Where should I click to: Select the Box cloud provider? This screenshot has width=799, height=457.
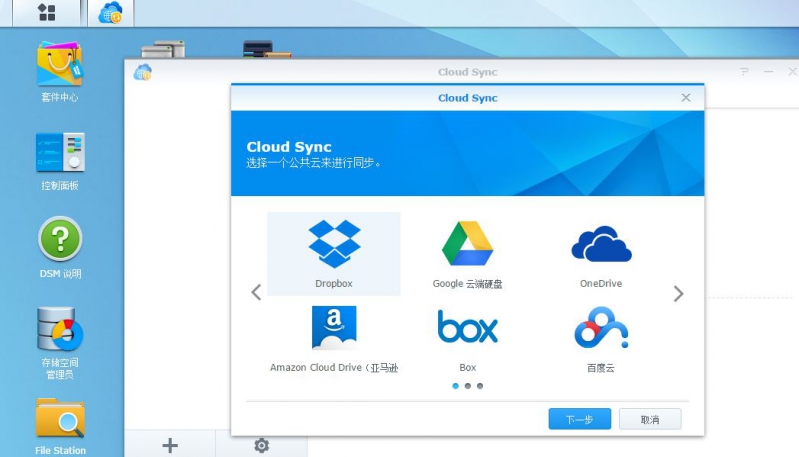pos(467,336)
